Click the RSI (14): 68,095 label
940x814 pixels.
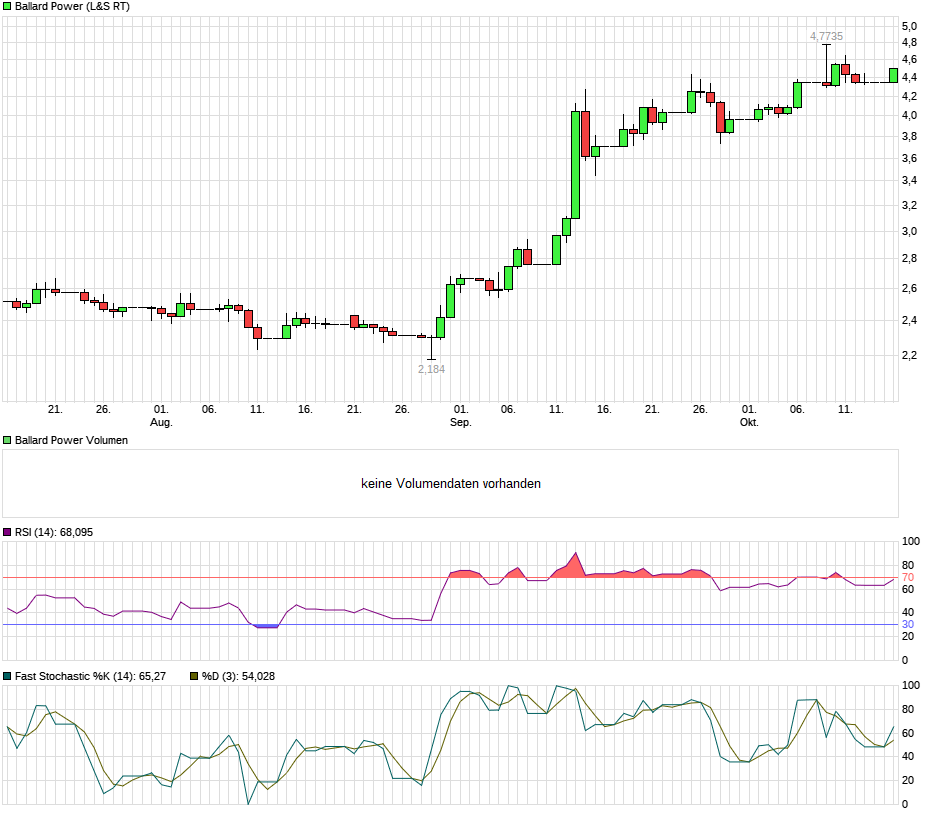click(54, 532)
